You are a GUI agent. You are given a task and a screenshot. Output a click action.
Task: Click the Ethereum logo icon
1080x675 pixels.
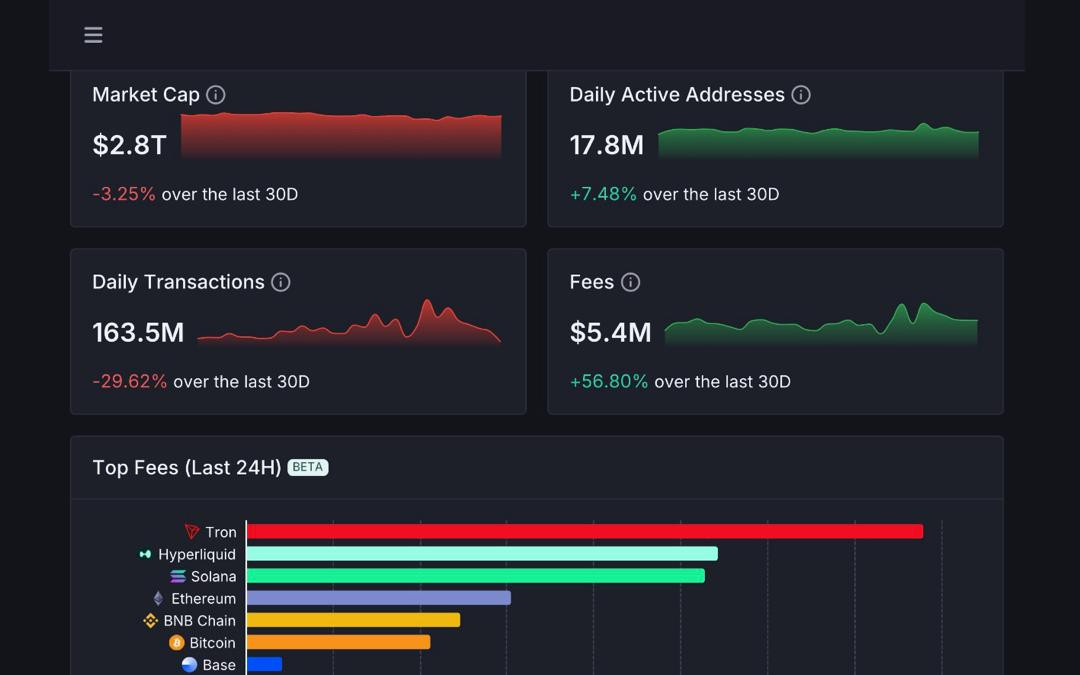pos(158,598)
